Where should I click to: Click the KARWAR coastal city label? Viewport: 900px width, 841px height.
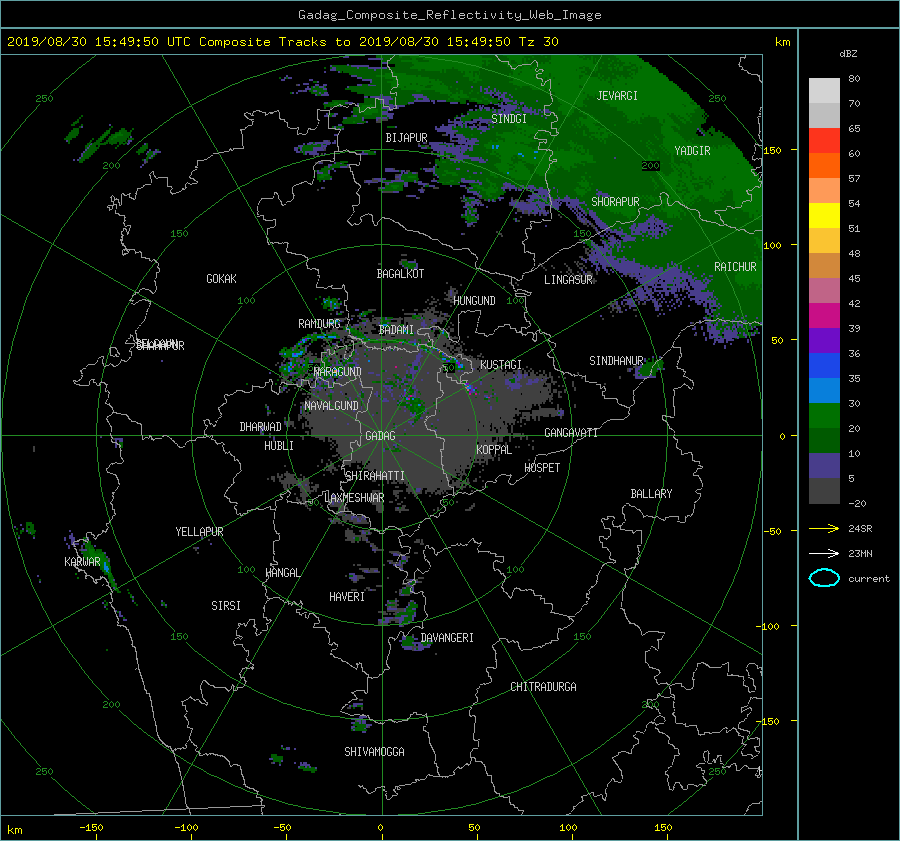pyautogui.click(x=82, y=562)
